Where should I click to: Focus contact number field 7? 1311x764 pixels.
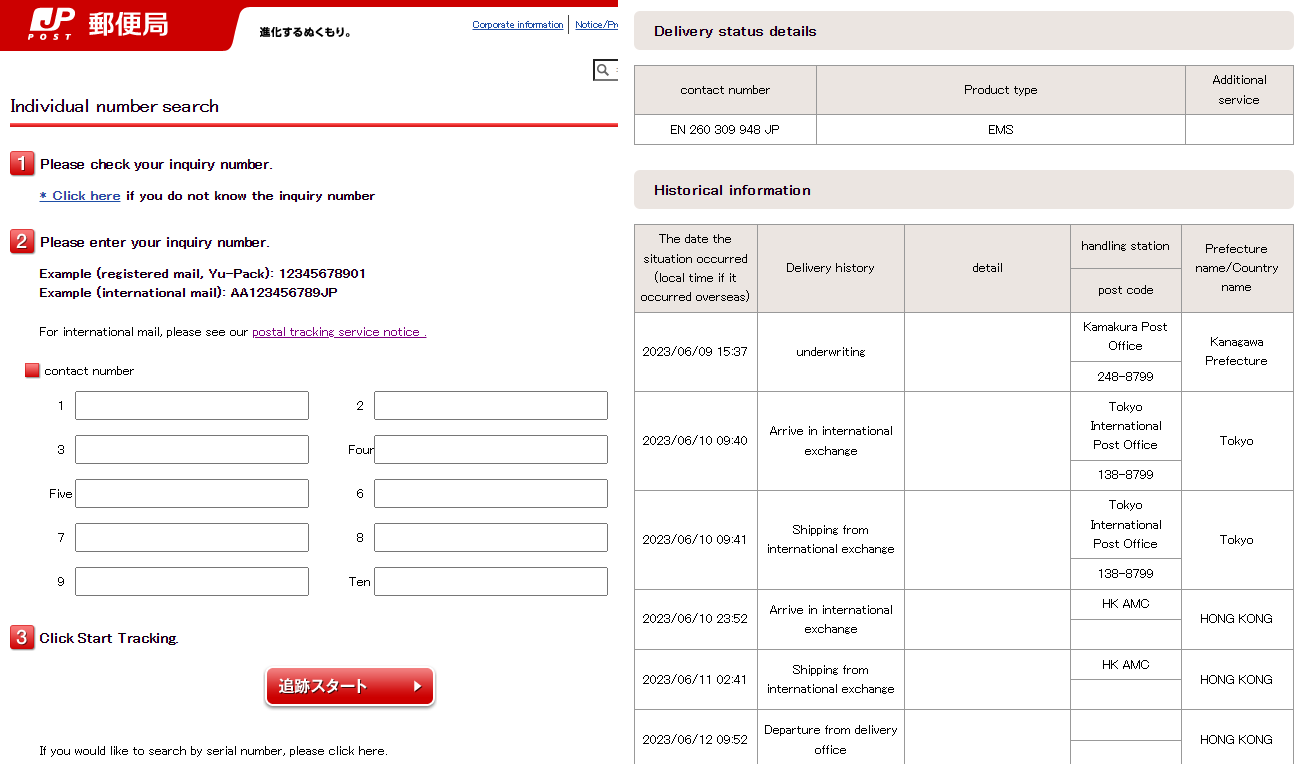click(192, 537)
